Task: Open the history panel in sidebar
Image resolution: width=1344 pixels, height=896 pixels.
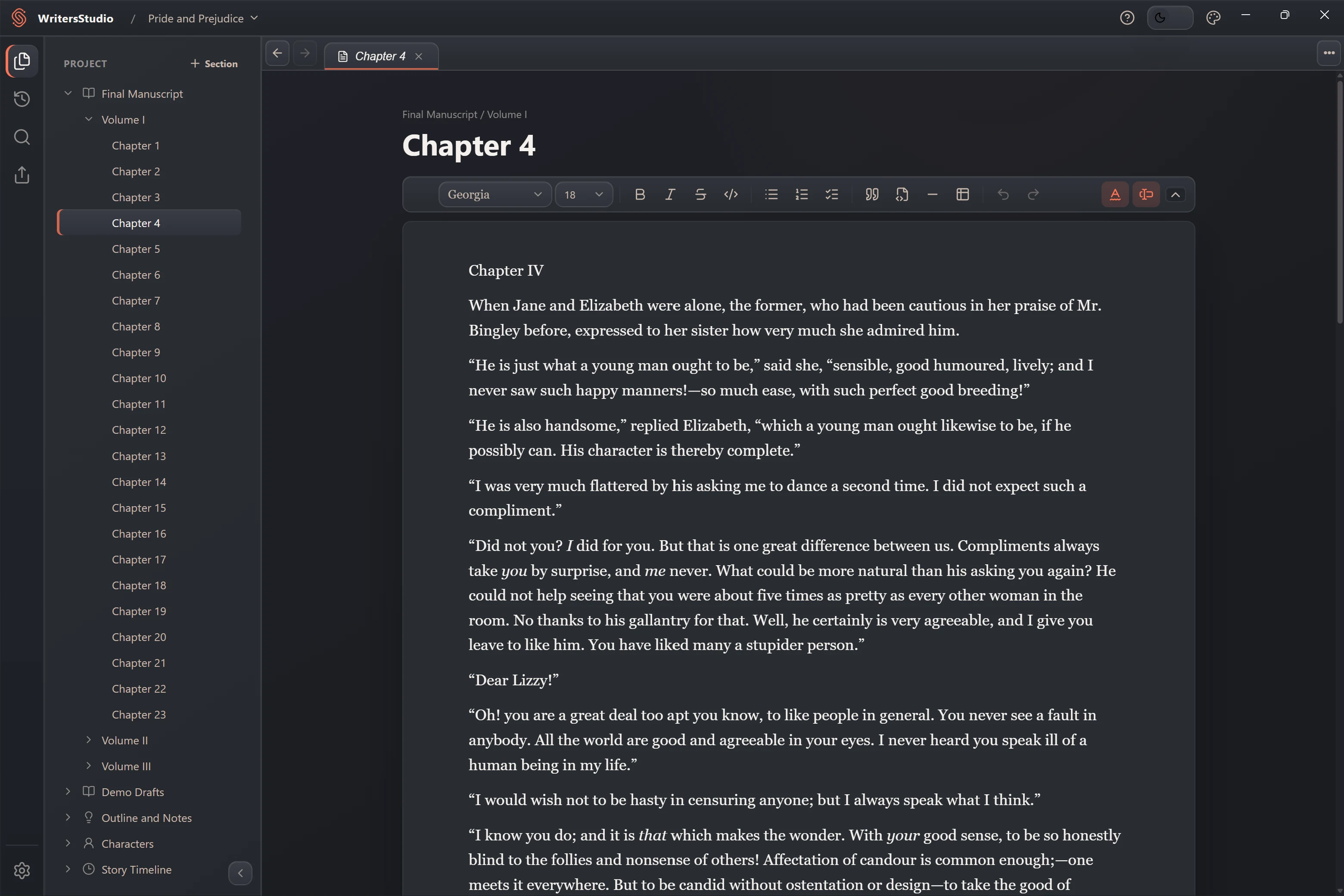Action: (22, 99)
